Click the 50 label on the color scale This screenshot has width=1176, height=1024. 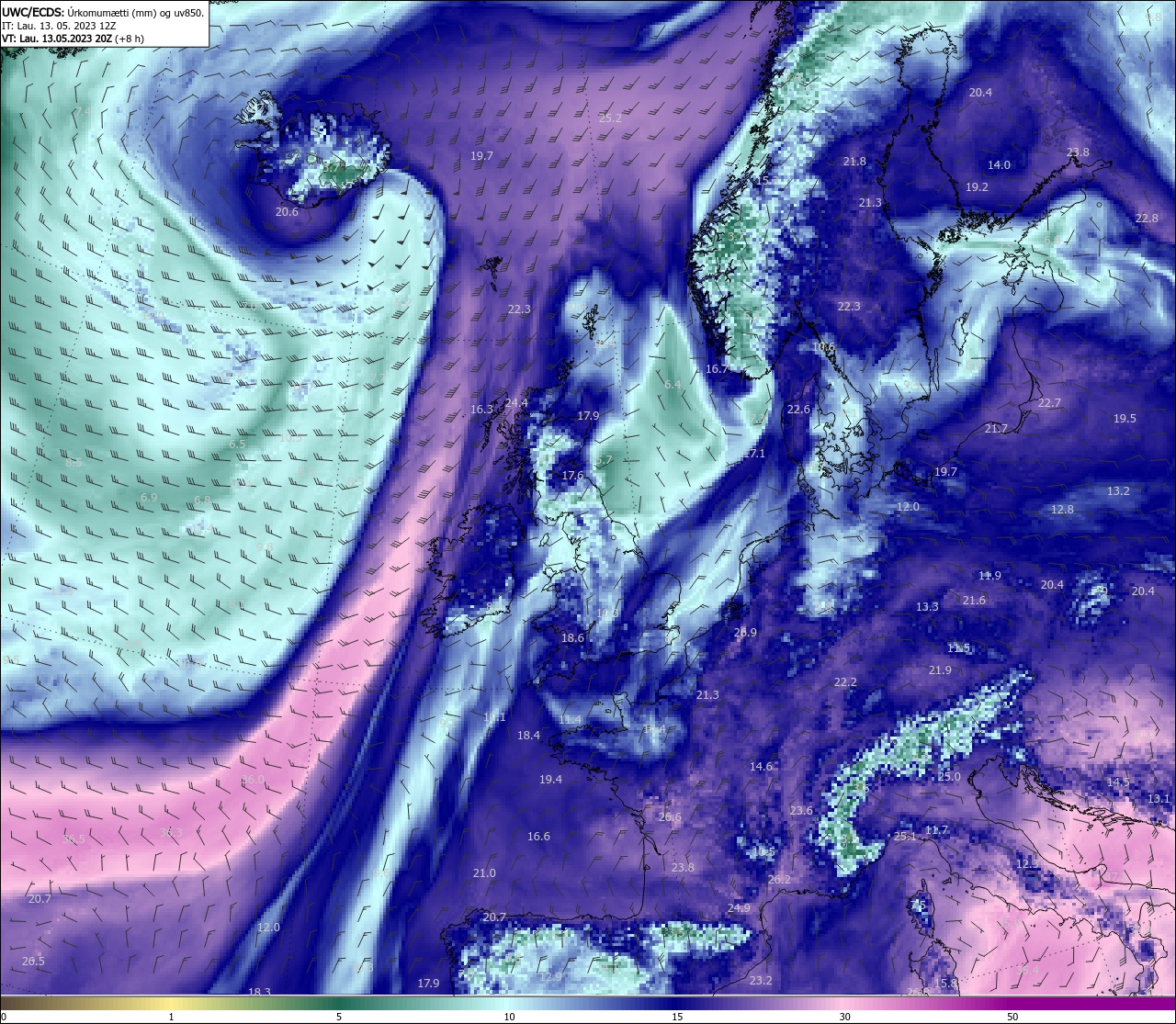pyautogui.click(x=1012, y=1017)
